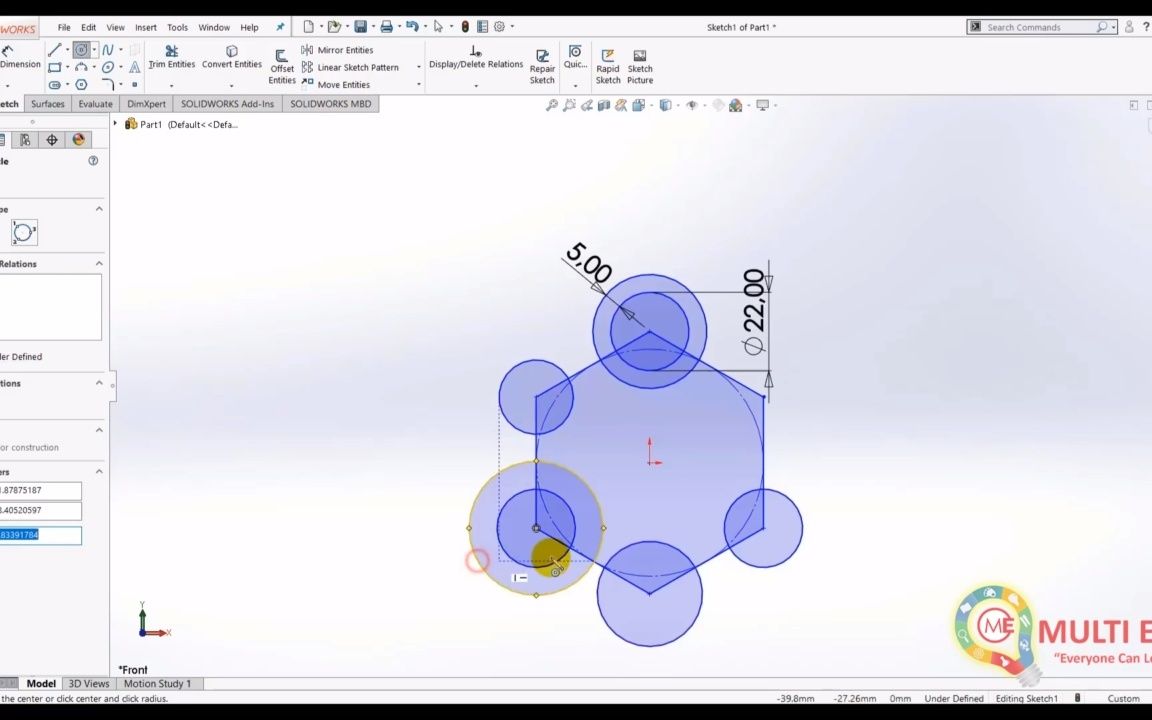Image resolution: width=1152 pixels, height=720 pixels.
Task: Open the Tools menu
Action: (x=177, y=27)
